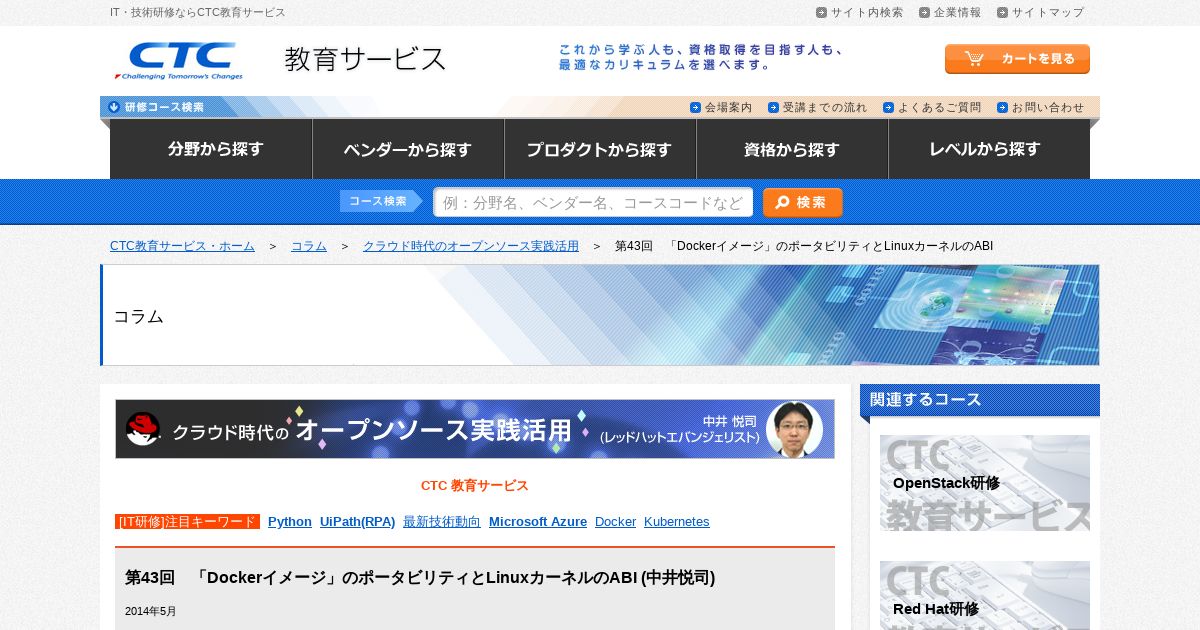Select レベルから探す menu

pos(989,149)
